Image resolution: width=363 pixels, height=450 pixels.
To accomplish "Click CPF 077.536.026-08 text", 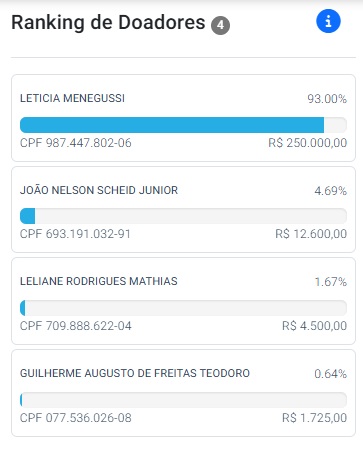I will click(76, 418).
